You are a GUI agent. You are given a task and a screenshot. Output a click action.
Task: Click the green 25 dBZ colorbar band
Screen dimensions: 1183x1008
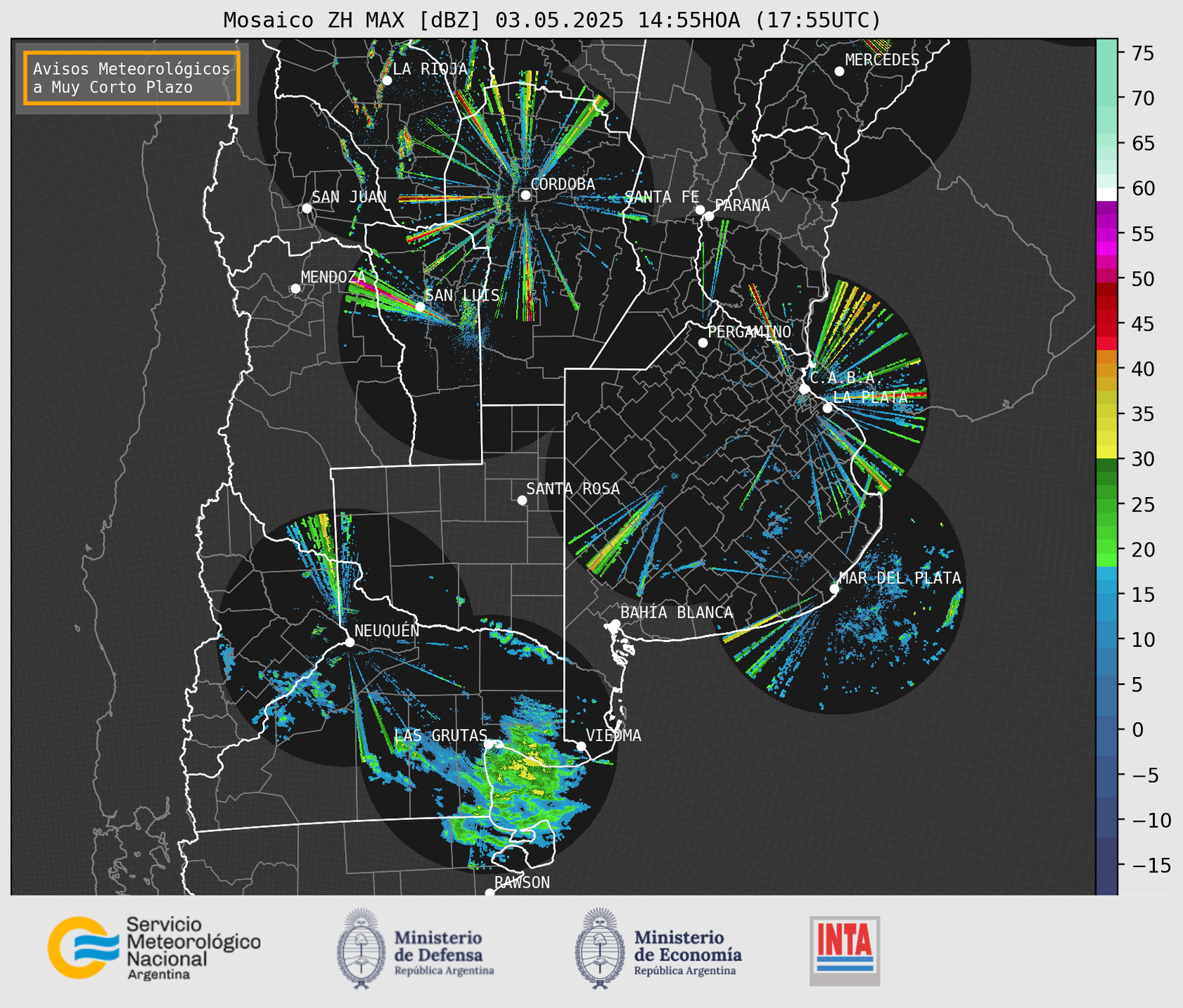1106,504
